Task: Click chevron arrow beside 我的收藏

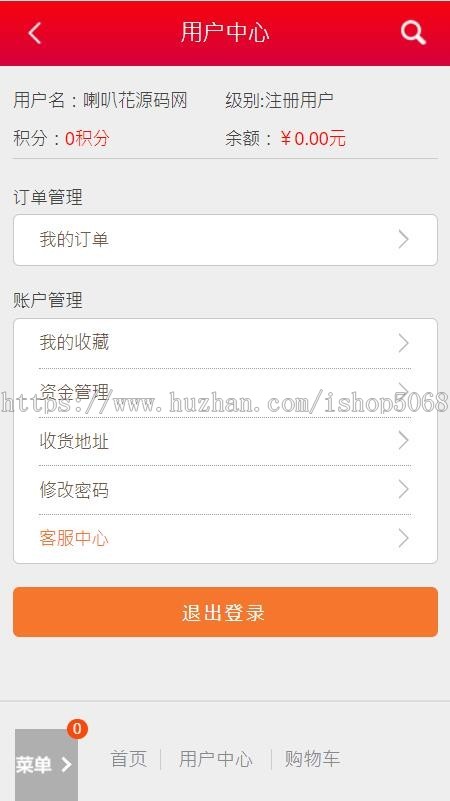Action: click(404, 343)
